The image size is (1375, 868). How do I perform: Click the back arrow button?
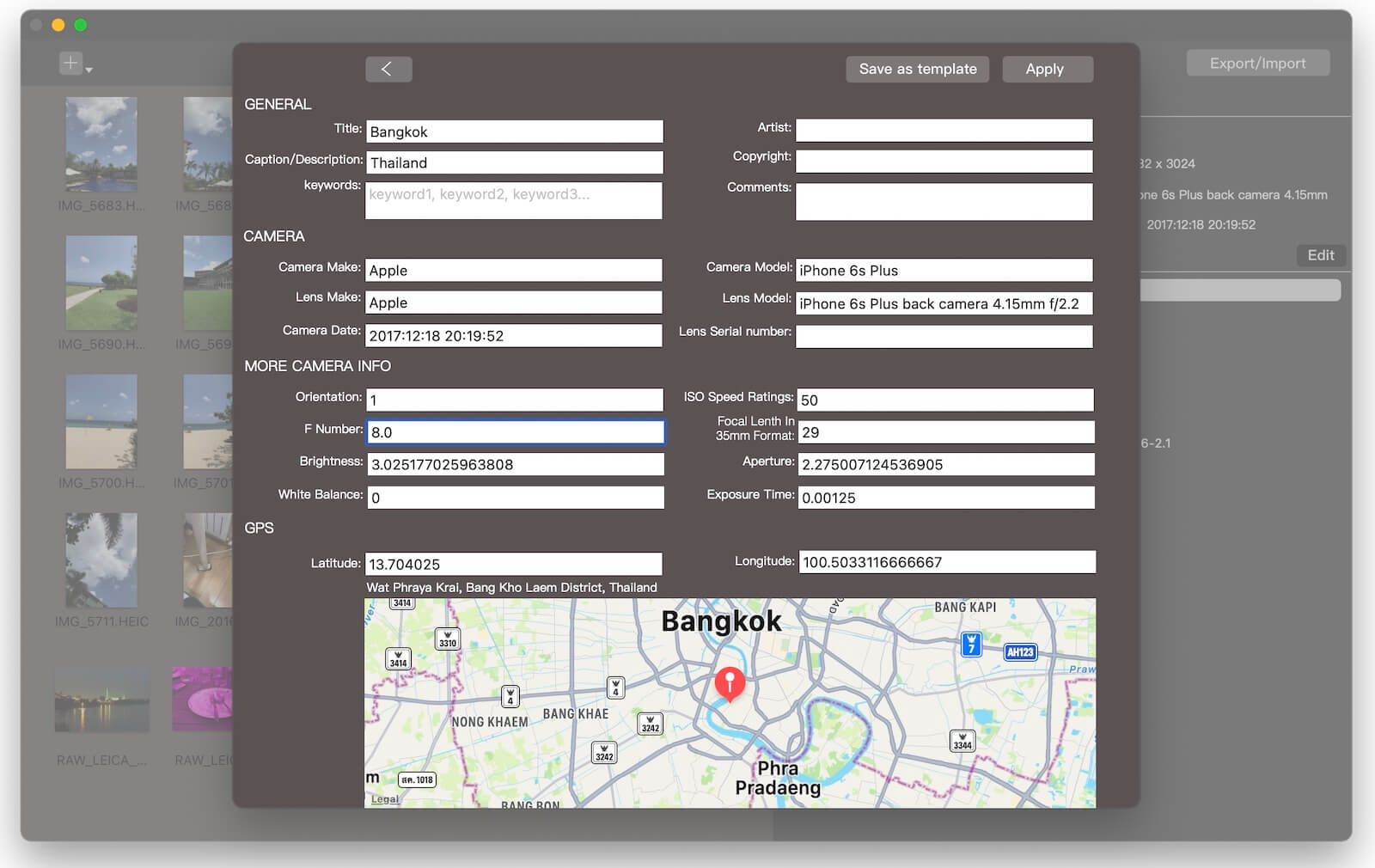pyautogui.click(x=388, y=70)
